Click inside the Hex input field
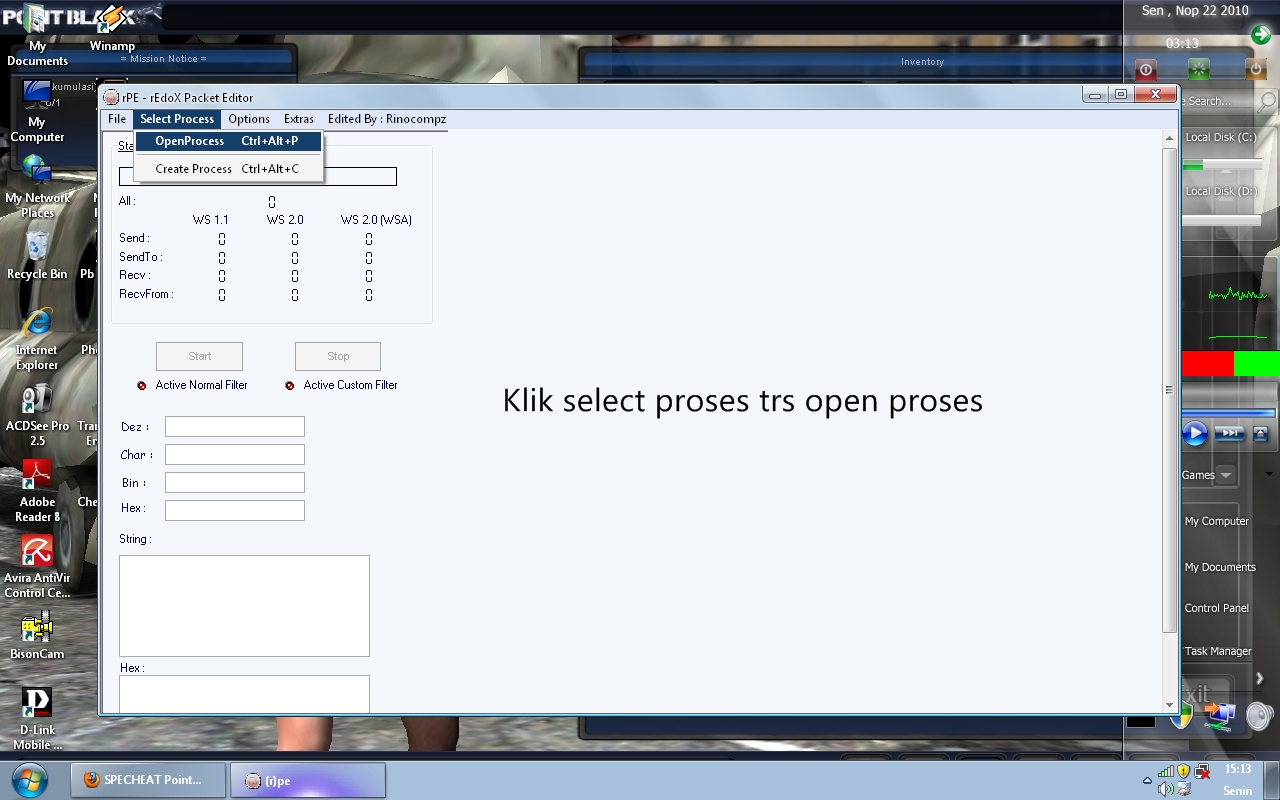The height and width of the screenshot is (800, 1280). tap(234, 509)
